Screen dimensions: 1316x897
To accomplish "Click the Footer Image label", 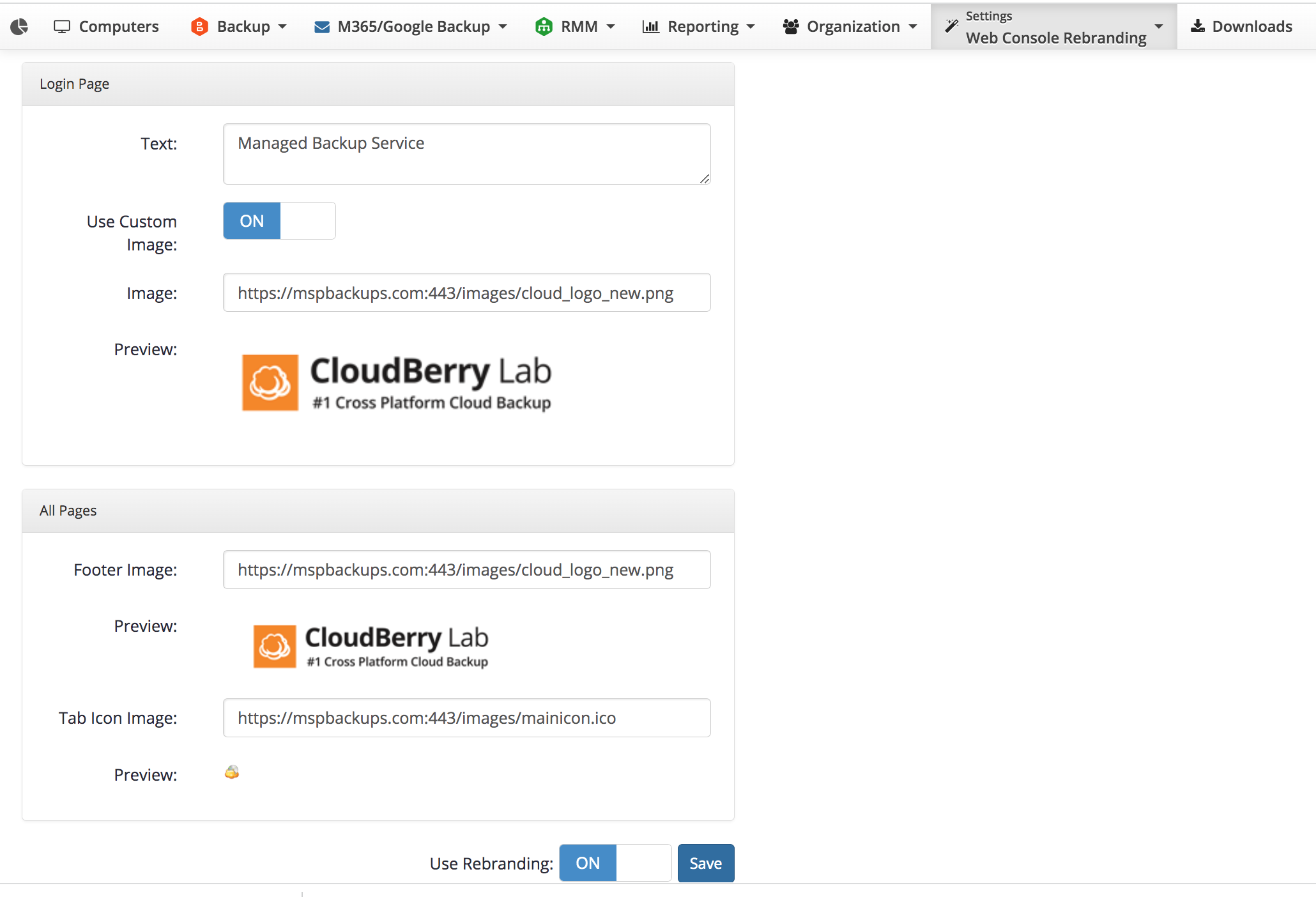I will (125, 570).
